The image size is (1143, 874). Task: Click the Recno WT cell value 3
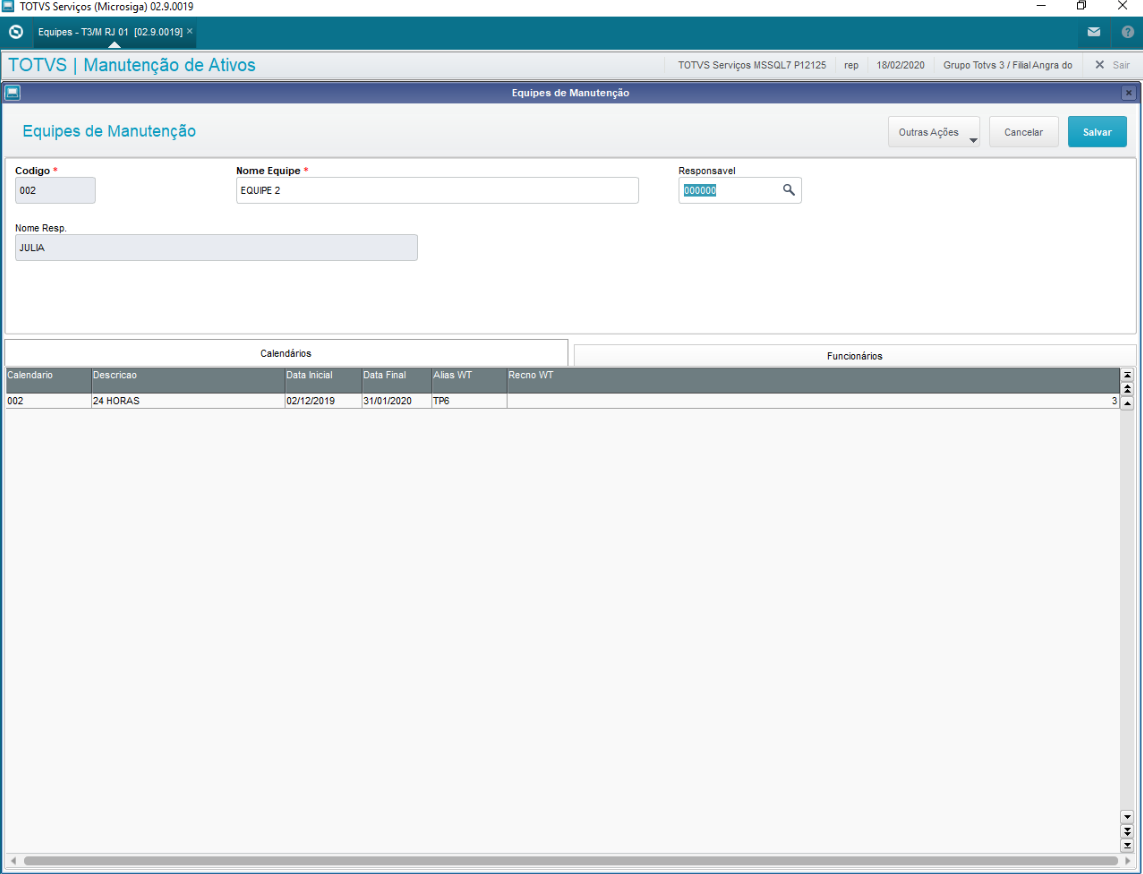click(x=814, y=401)
